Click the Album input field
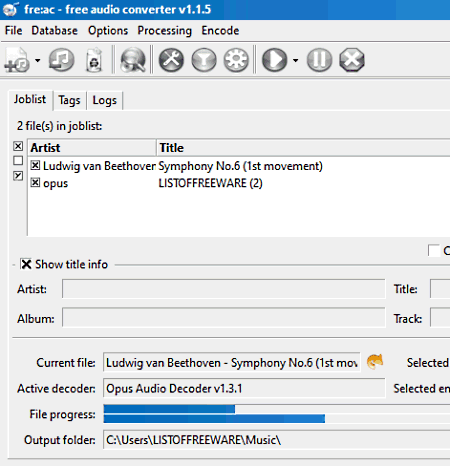Image resolution: width=450 pixels, height=466 pixels. pos(224,318)
